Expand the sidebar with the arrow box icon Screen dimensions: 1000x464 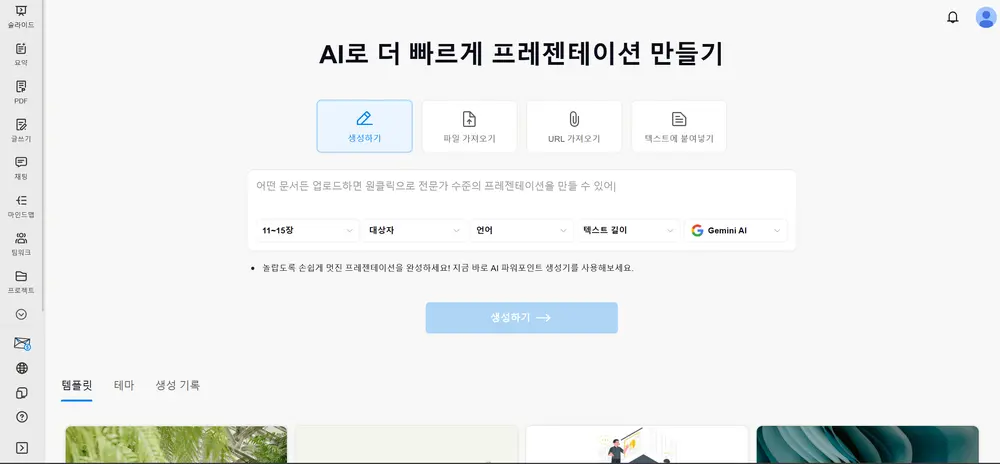point(22,447)
